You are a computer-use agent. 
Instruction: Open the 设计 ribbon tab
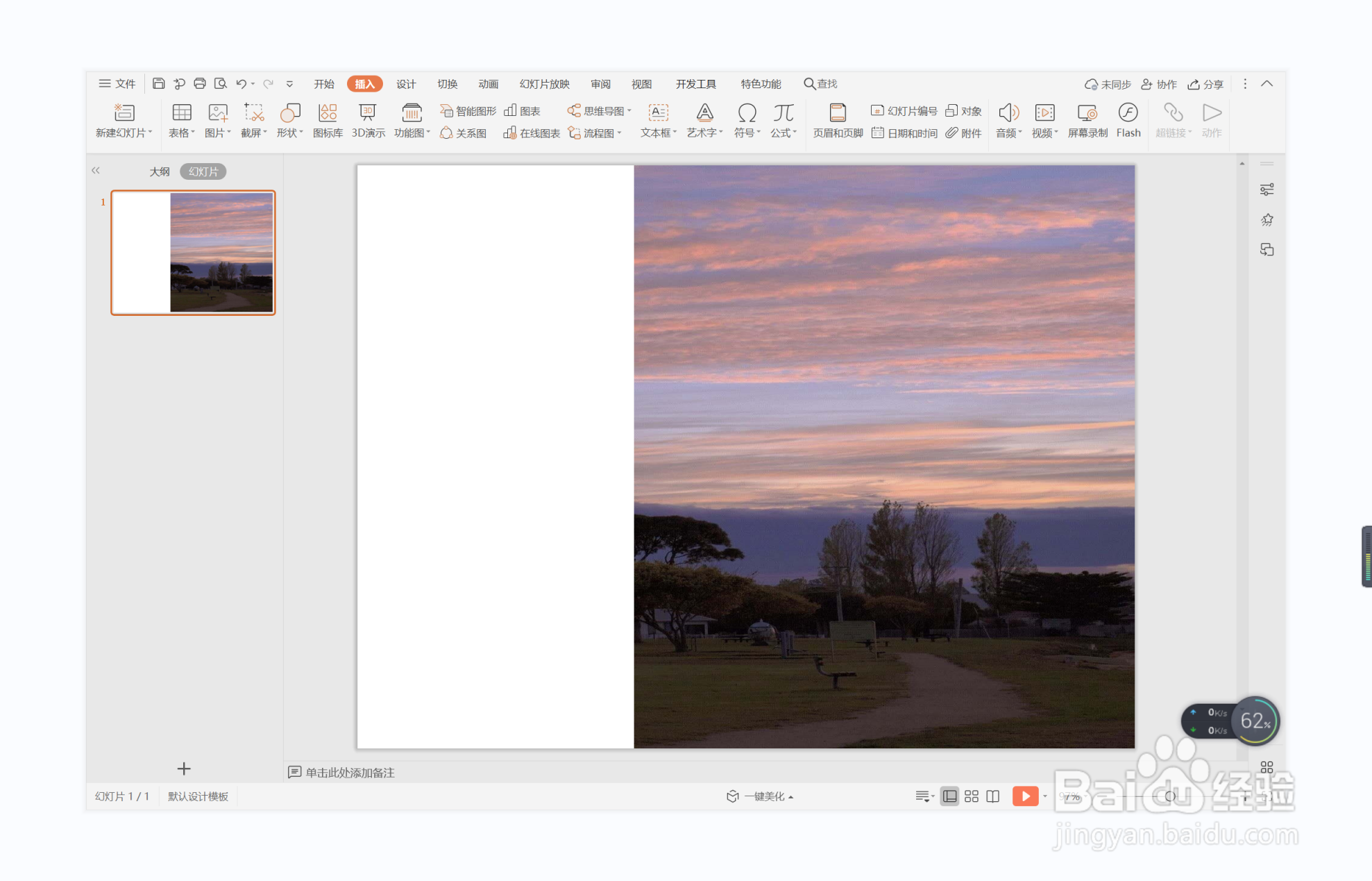coord(405,84)
